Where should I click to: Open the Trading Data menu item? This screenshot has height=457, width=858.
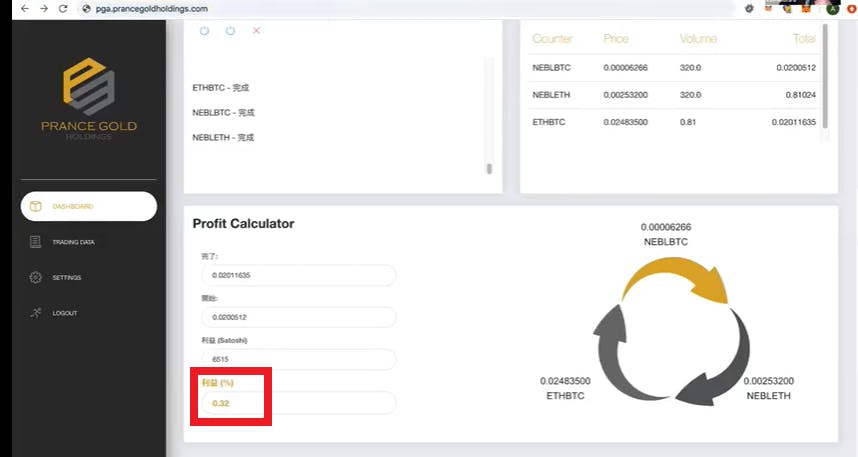coord(73,242)
